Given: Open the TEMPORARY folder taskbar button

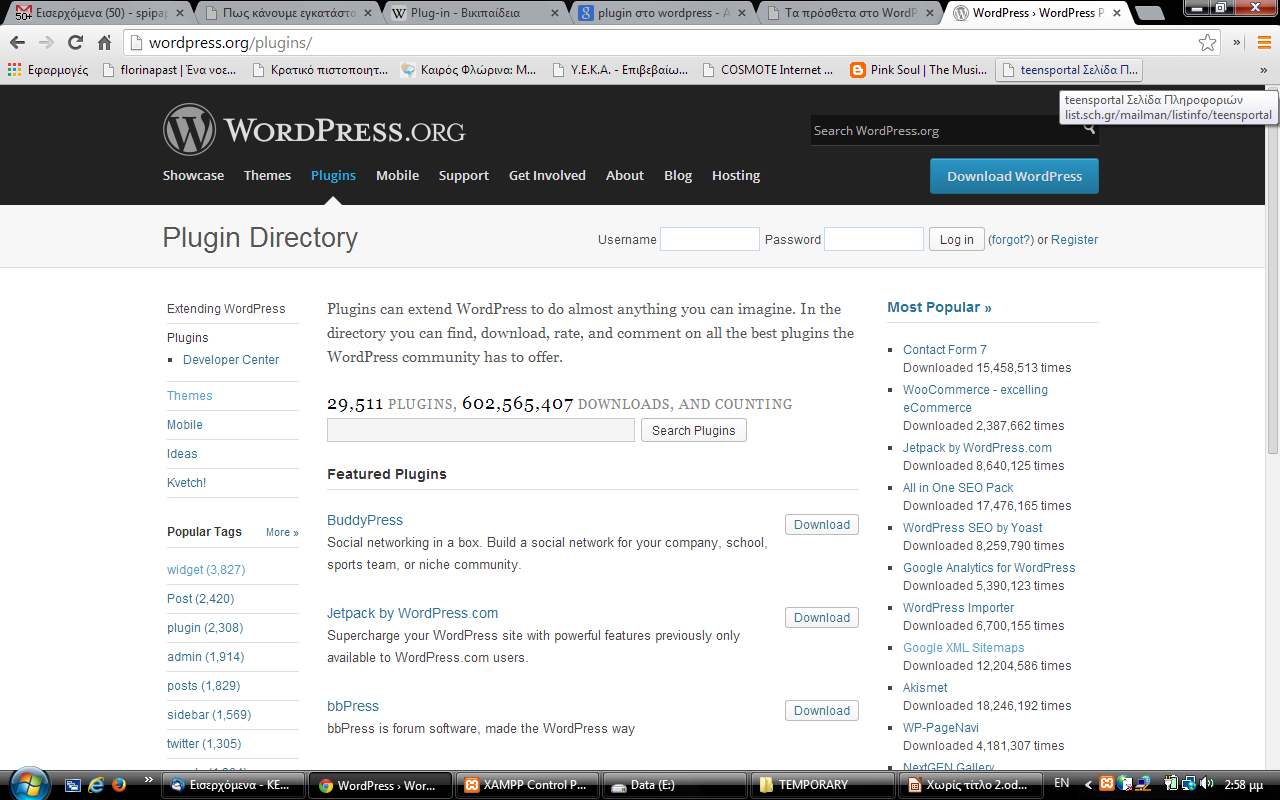Looking at the screenshot, I should pos(822,785).
